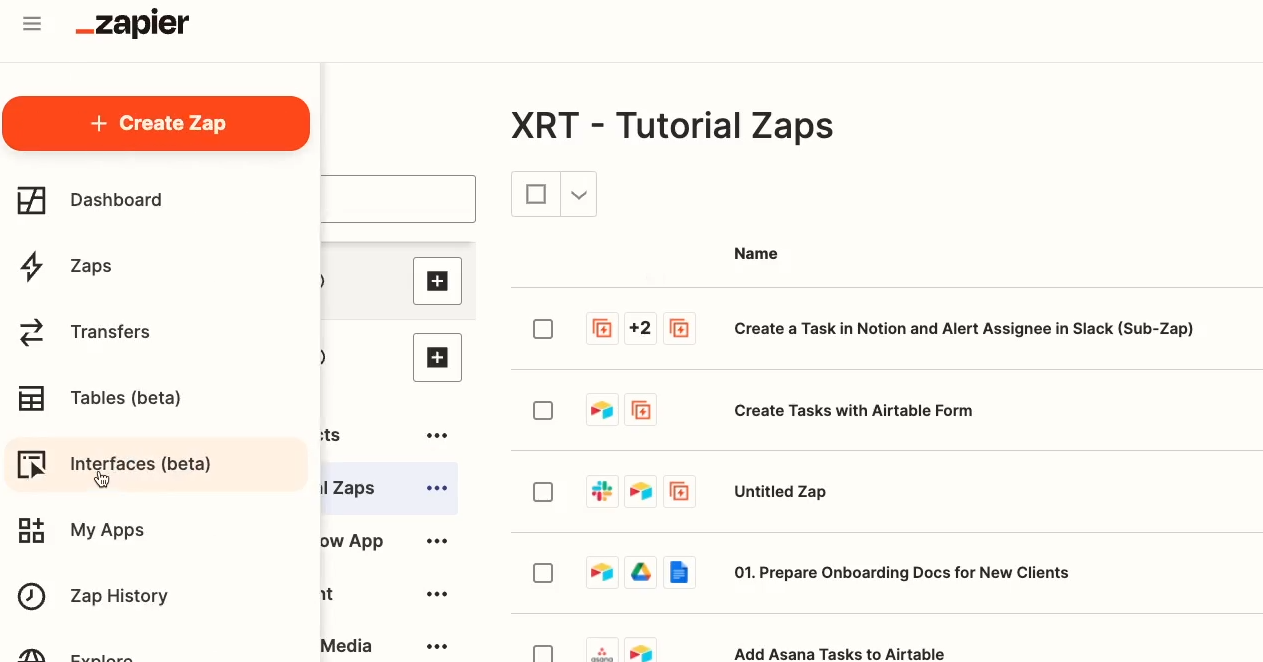Click the +2 badge in Sub-Zap row
The width and height of the screenshot is (1263, 662).
(x=640, y=329)
